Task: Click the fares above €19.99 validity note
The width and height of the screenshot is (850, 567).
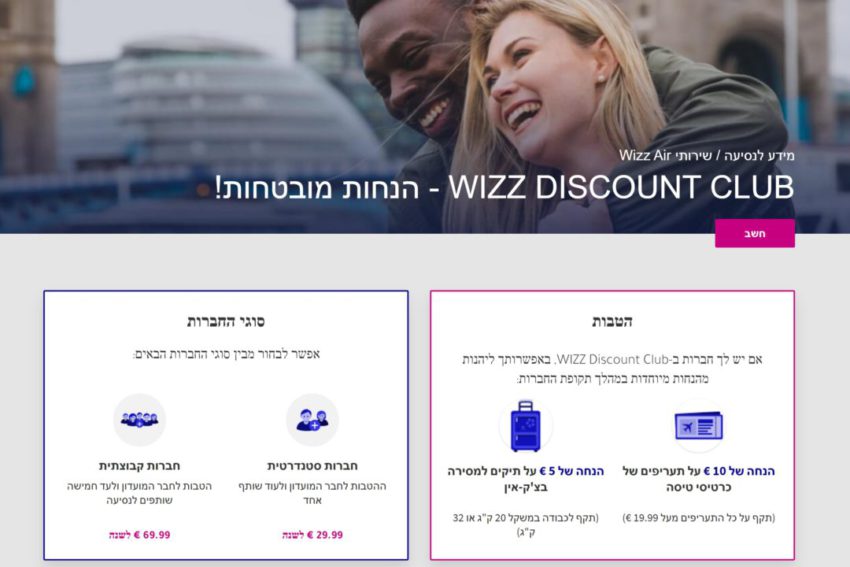Action: (699, 518)
